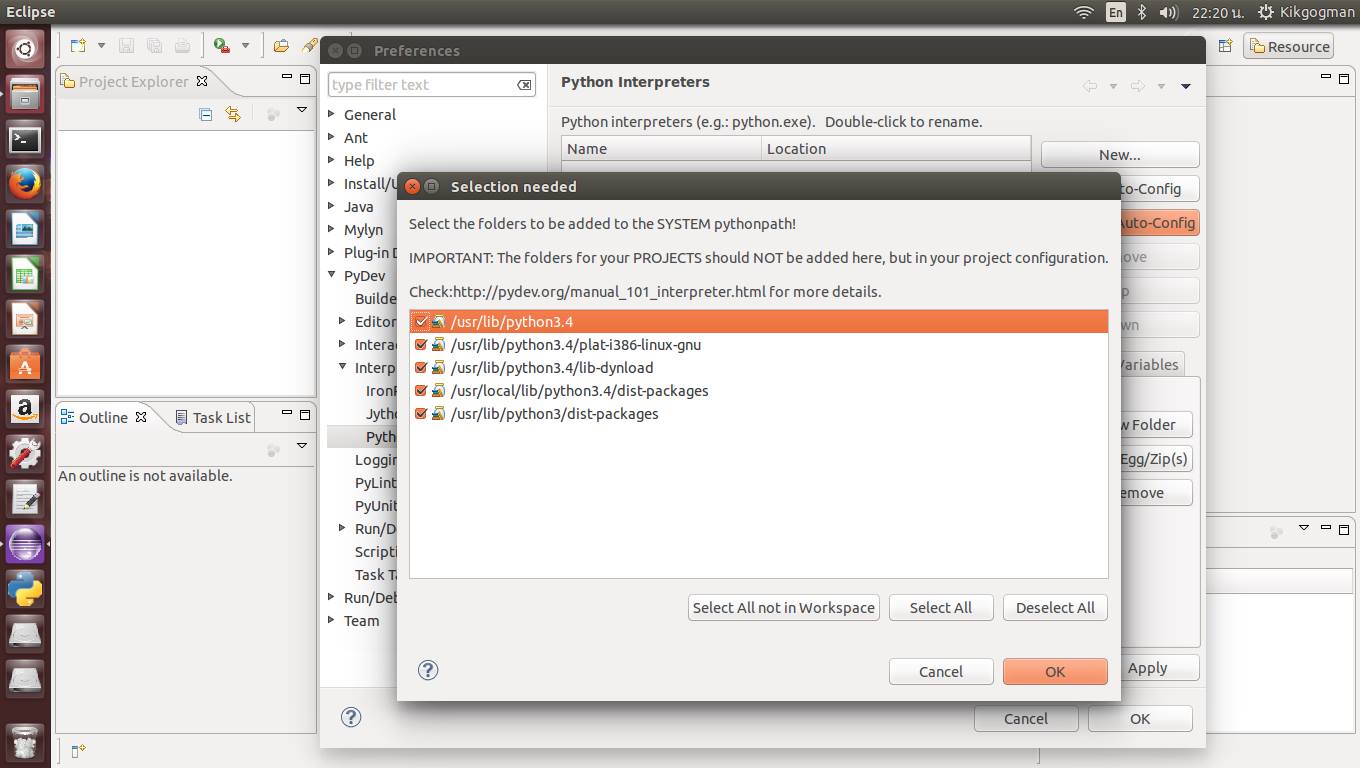Click the help icon in Selection needed dialog
Image resolution: width=1360 pixels, height=768 pixels.
428,670
